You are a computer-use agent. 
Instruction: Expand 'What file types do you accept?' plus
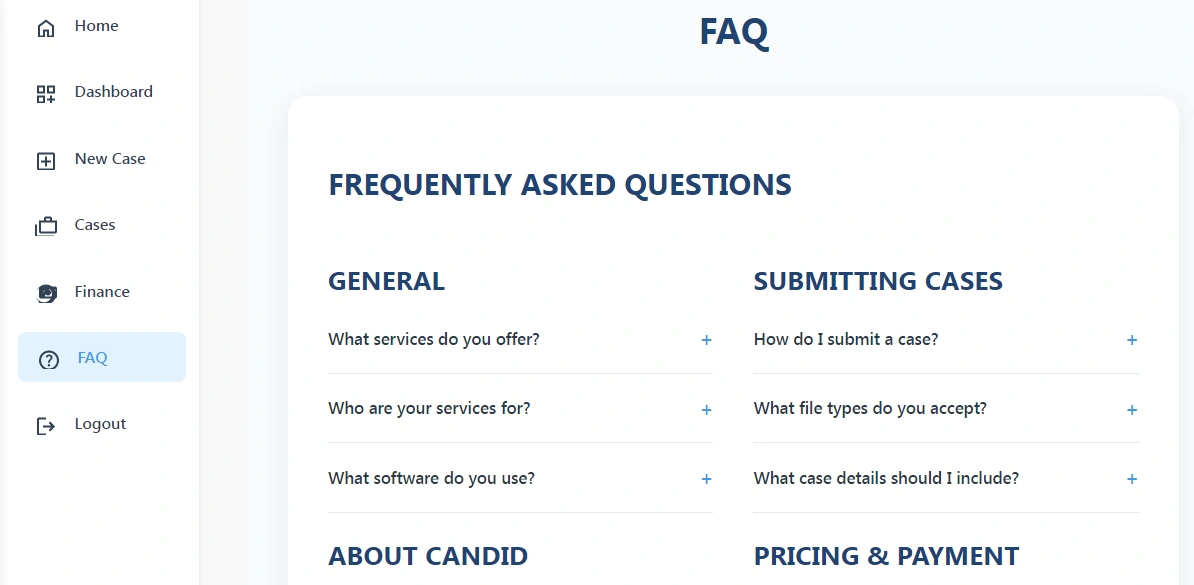pos(1132,410)
